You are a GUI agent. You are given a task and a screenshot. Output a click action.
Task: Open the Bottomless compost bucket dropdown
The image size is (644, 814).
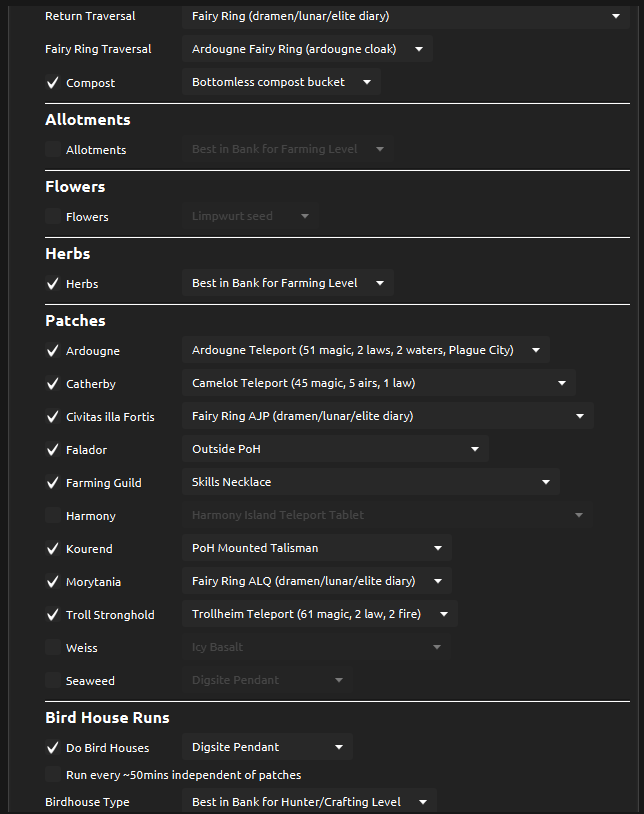pyautogui.click(x=281, y=82)
